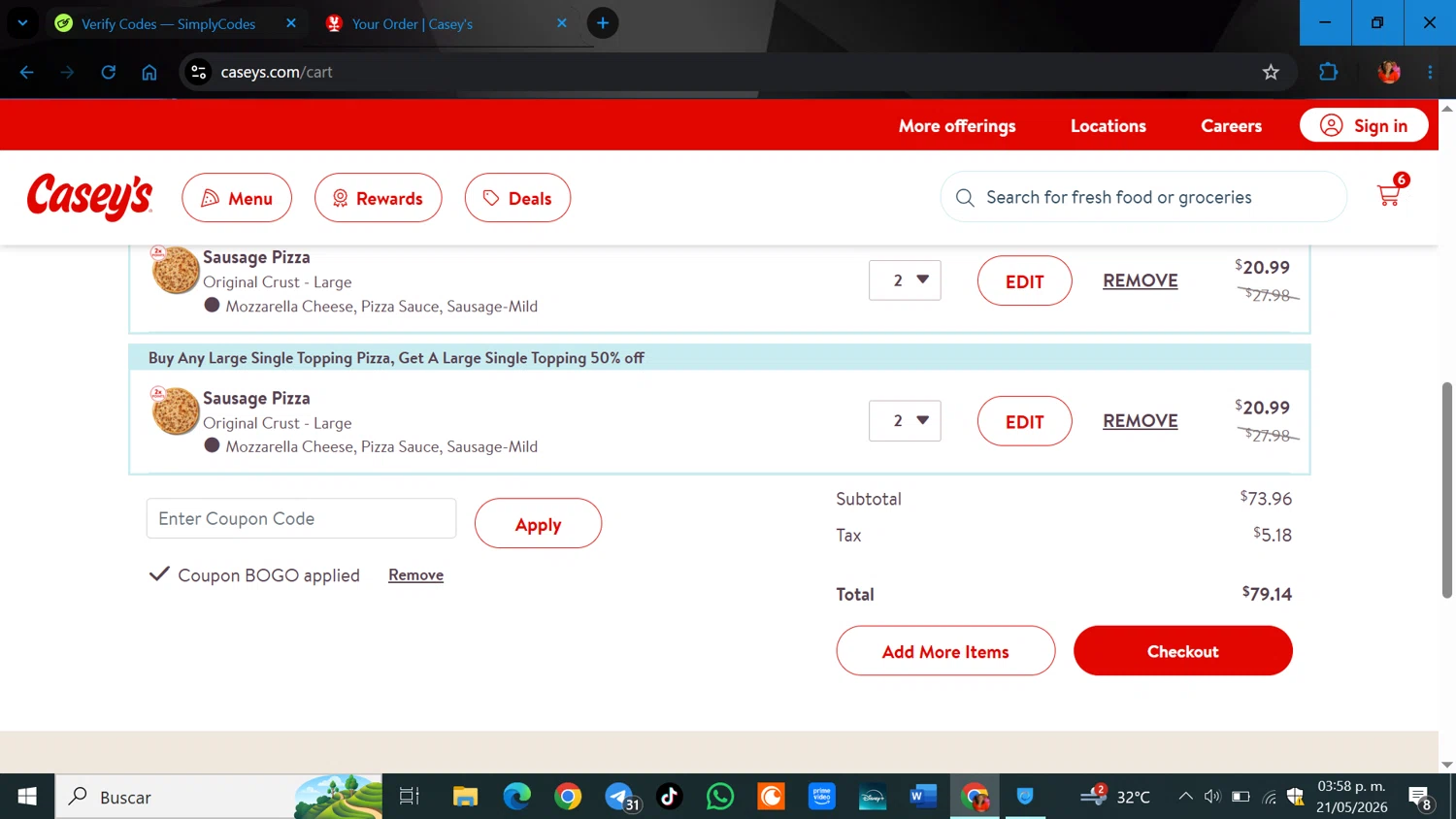Click the Enter Coupon Code field
Screen dimensions: 1456x819
pyautogui.click(x=301, y=518)
